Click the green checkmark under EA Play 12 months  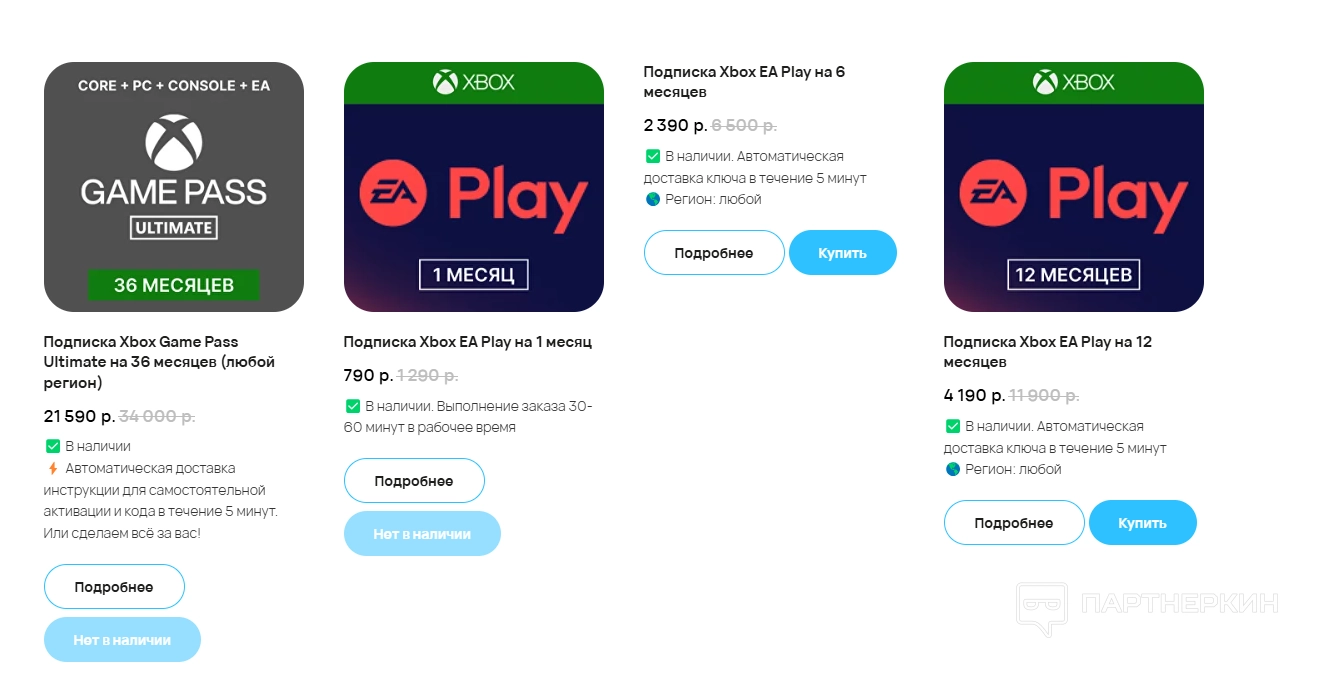click(953, 426)
